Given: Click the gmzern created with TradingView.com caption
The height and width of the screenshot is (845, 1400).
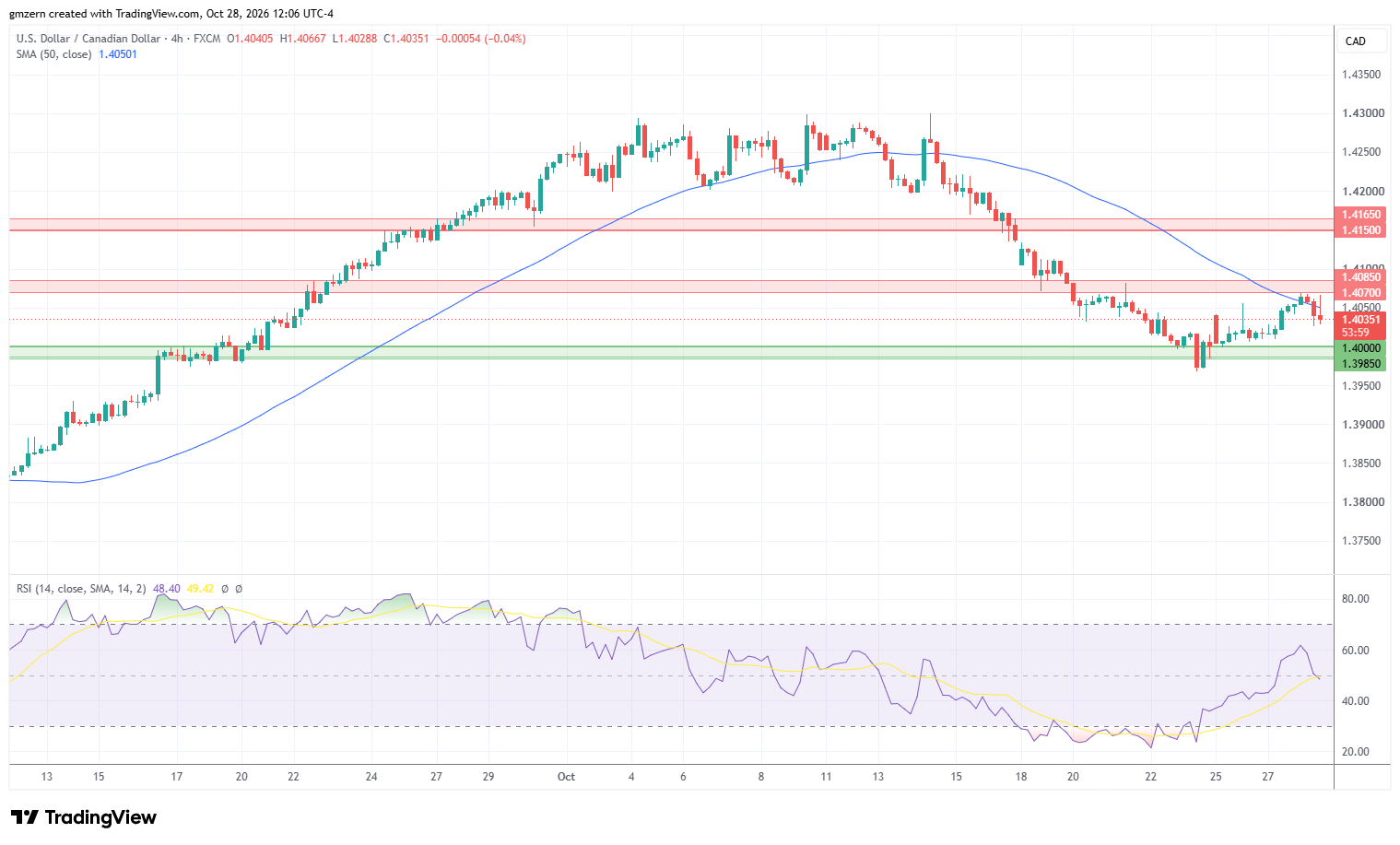Looking at the screenshot, I should pos(172,14).
